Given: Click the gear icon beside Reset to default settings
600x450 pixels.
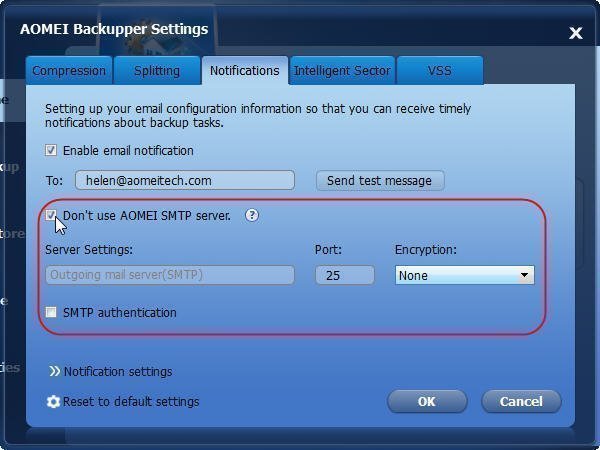Looking at the screenshot, I should [x=53, y=402].
